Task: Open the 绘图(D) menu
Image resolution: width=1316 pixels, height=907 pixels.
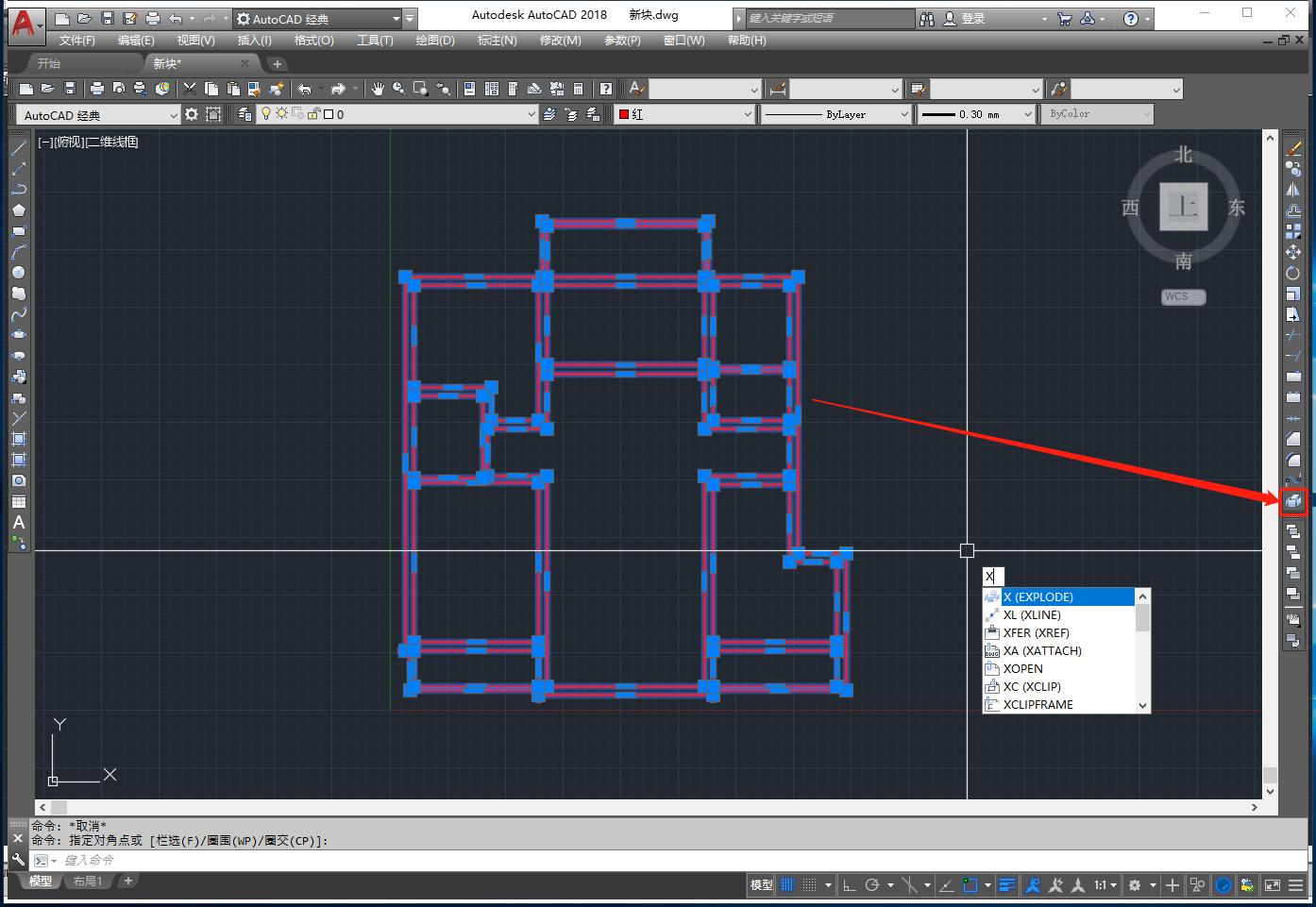Action: click(x=434, y=41)
